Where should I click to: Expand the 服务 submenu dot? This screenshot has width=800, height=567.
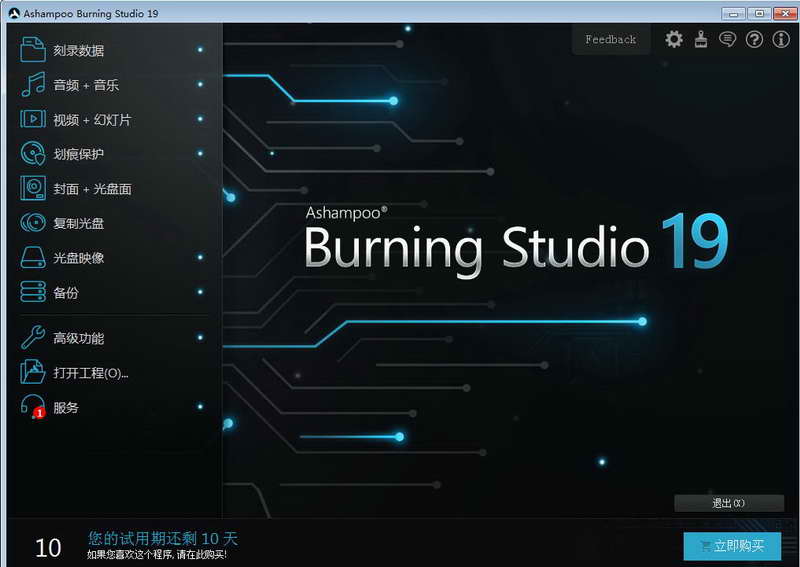(x=200, y=407)
